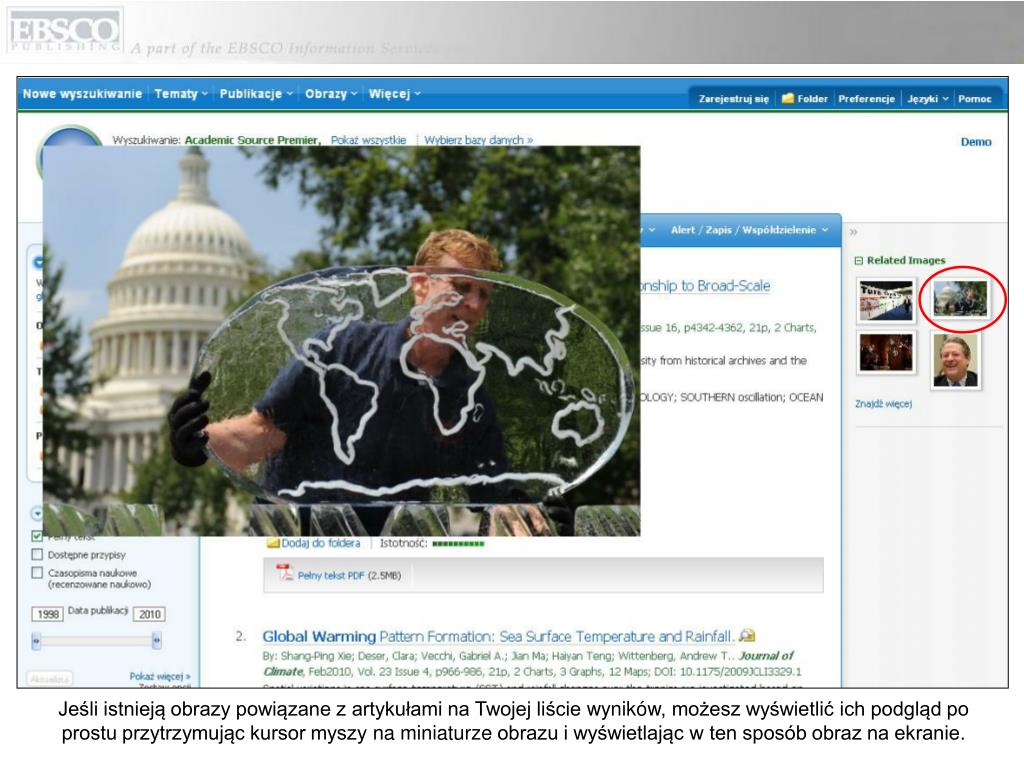Click the double-arrow collapse icon above Related Images
This screenshot has height=768, width=1024.
[853, 232]
